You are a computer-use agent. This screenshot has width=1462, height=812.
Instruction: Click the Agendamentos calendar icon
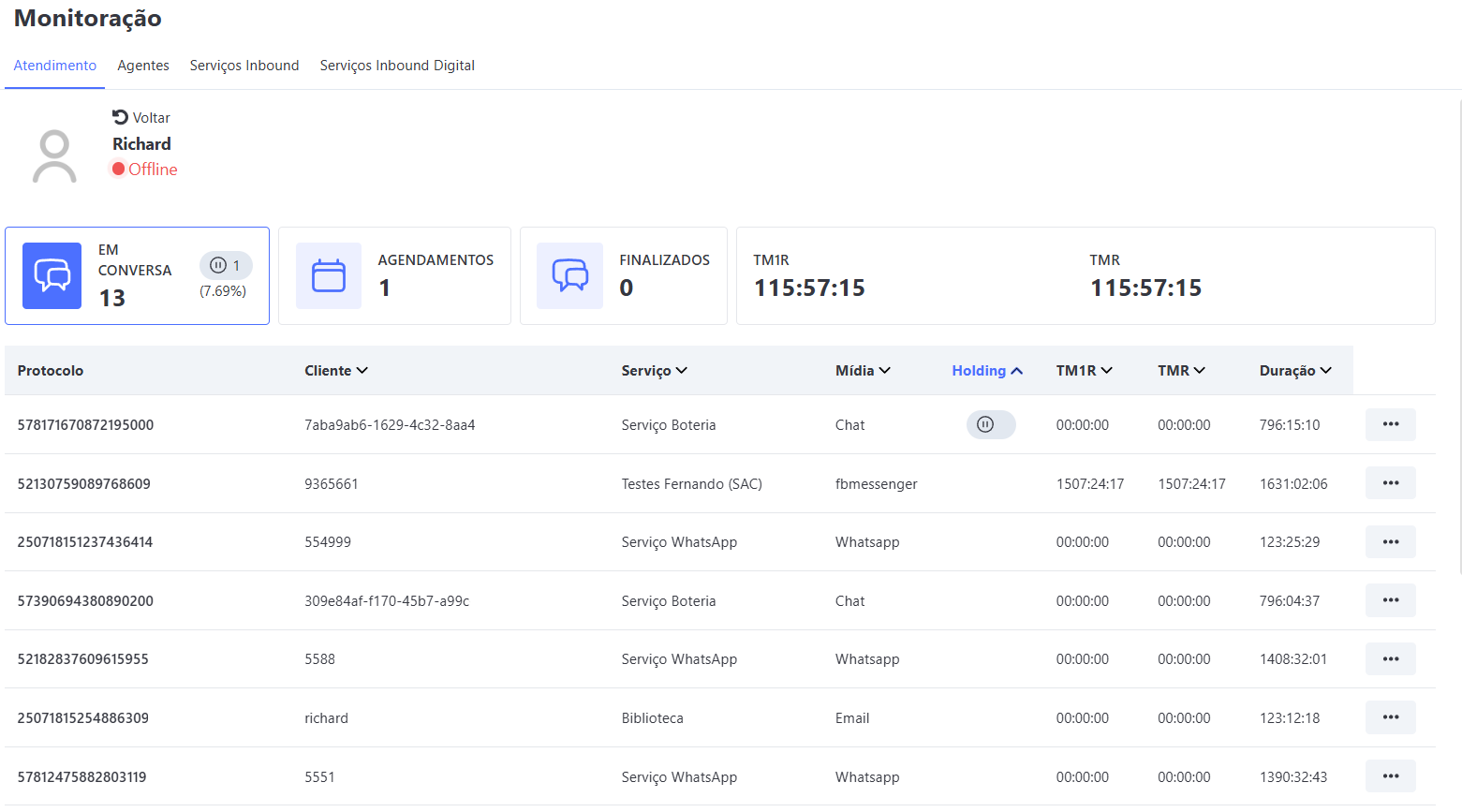tap(329, 275)
